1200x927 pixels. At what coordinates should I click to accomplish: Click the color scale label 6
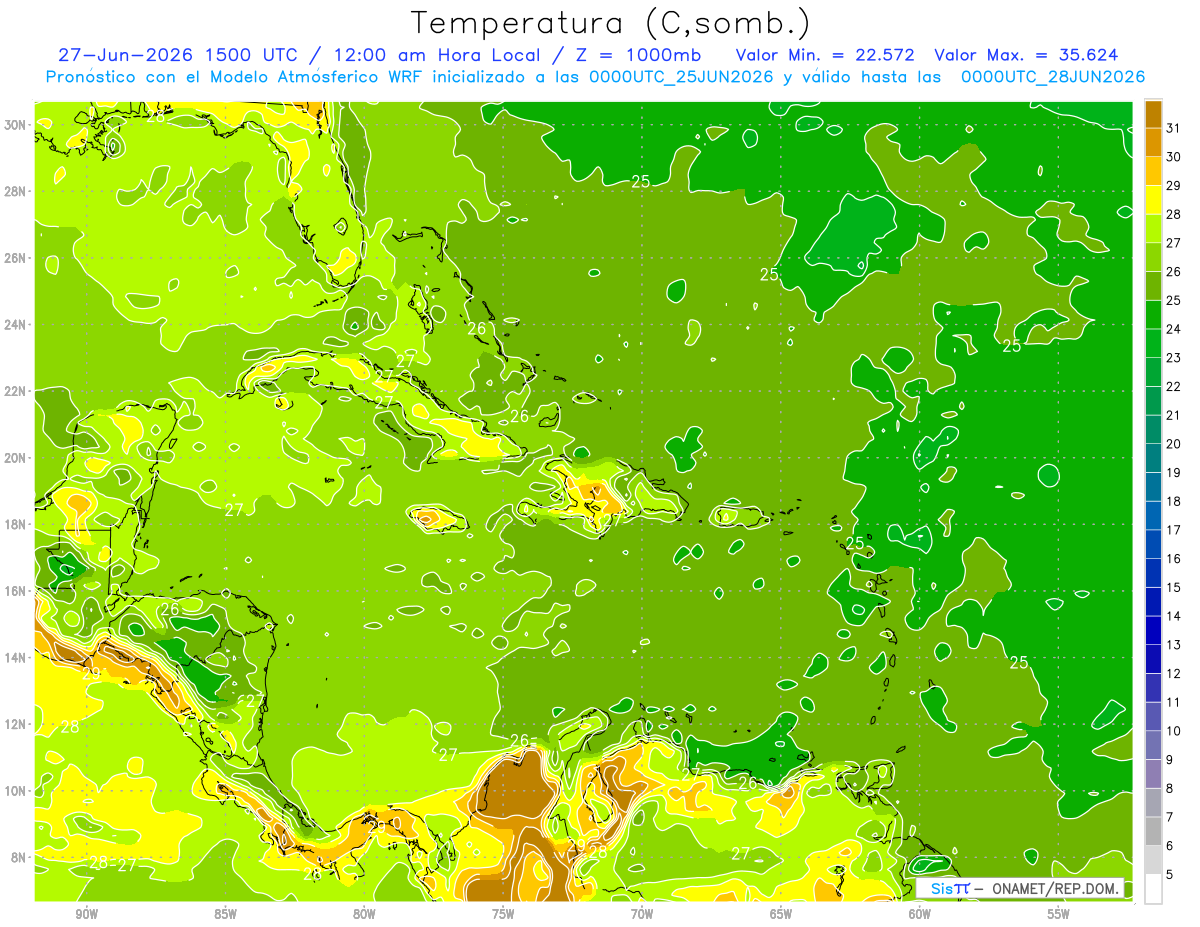[x=1170, y=846]
